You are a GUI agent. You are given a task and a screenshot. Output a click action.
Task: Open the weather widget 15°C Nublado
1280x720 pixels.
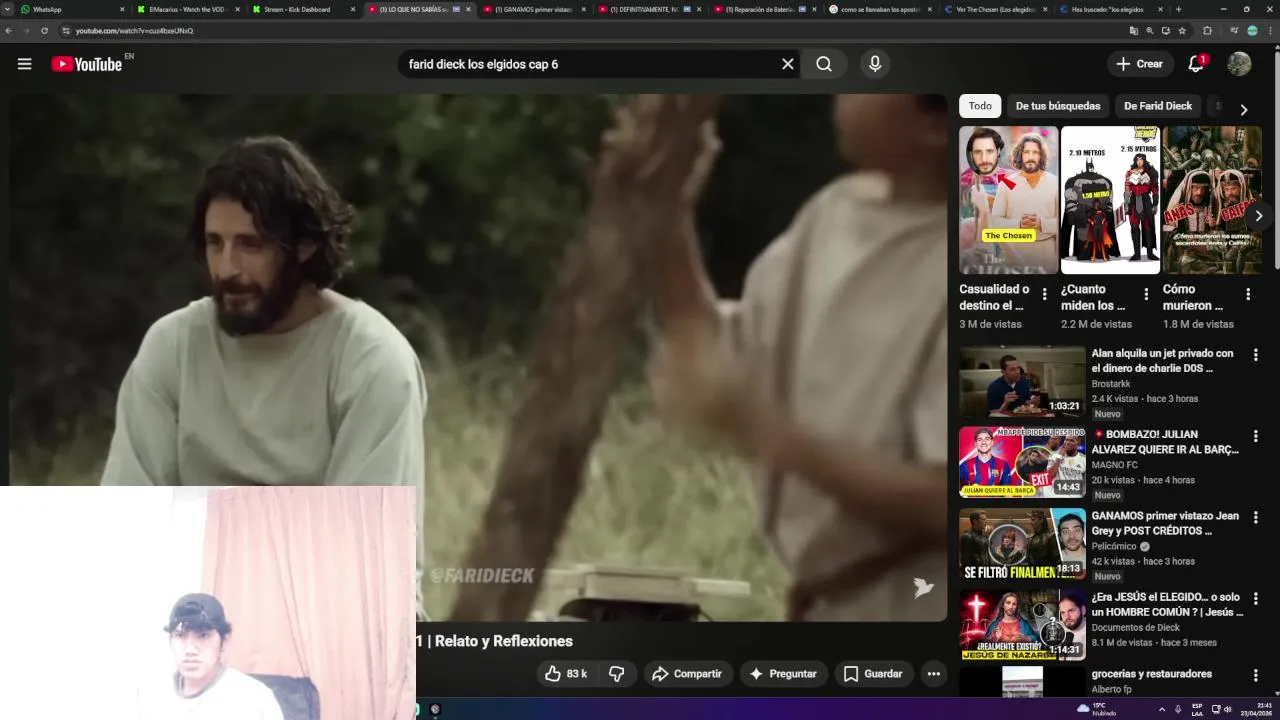pyautogui.click(x=1097, y=709)
